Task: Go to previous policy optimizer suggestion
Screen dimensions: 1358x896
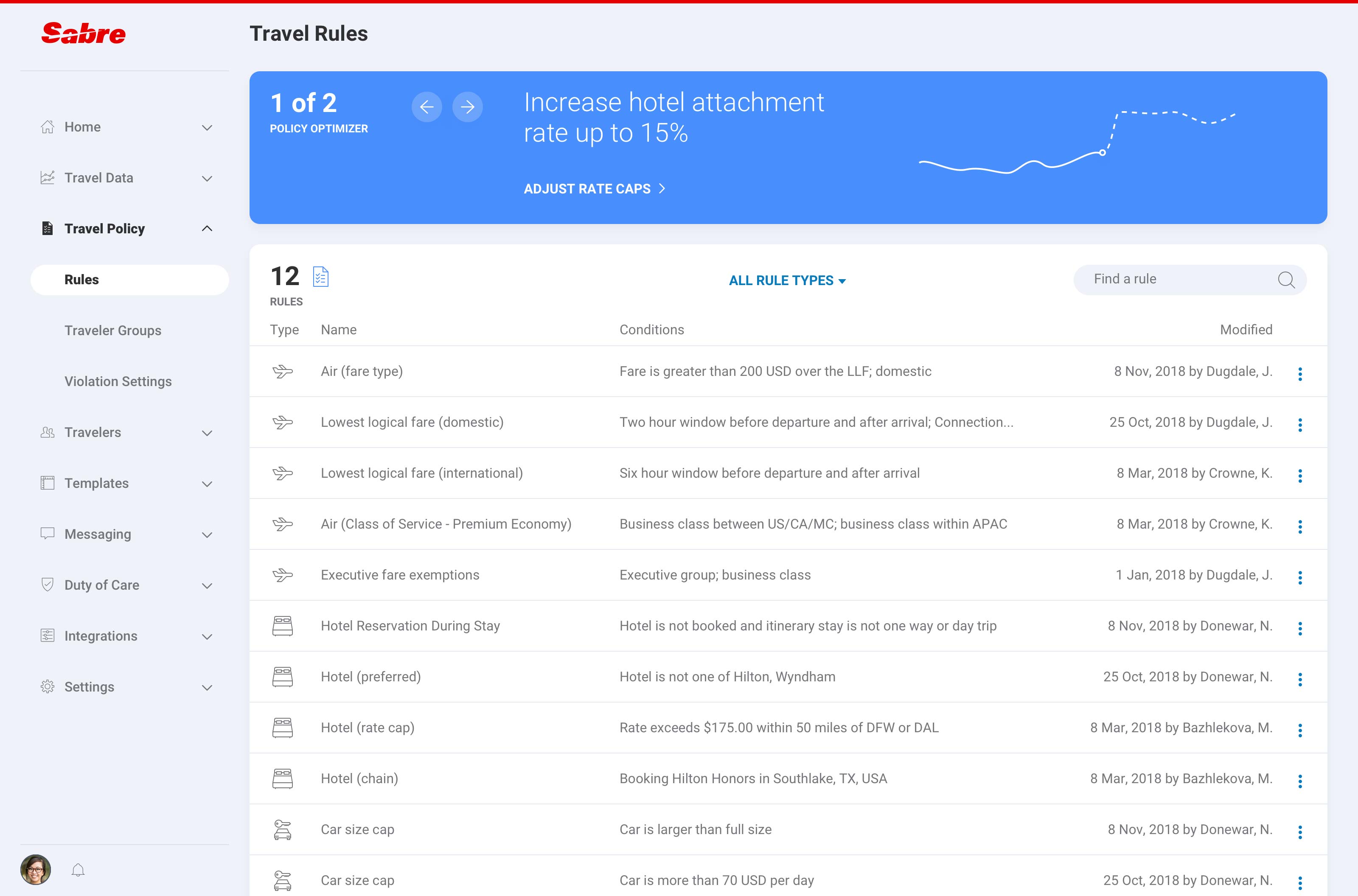Action: [x=426, y=107]
